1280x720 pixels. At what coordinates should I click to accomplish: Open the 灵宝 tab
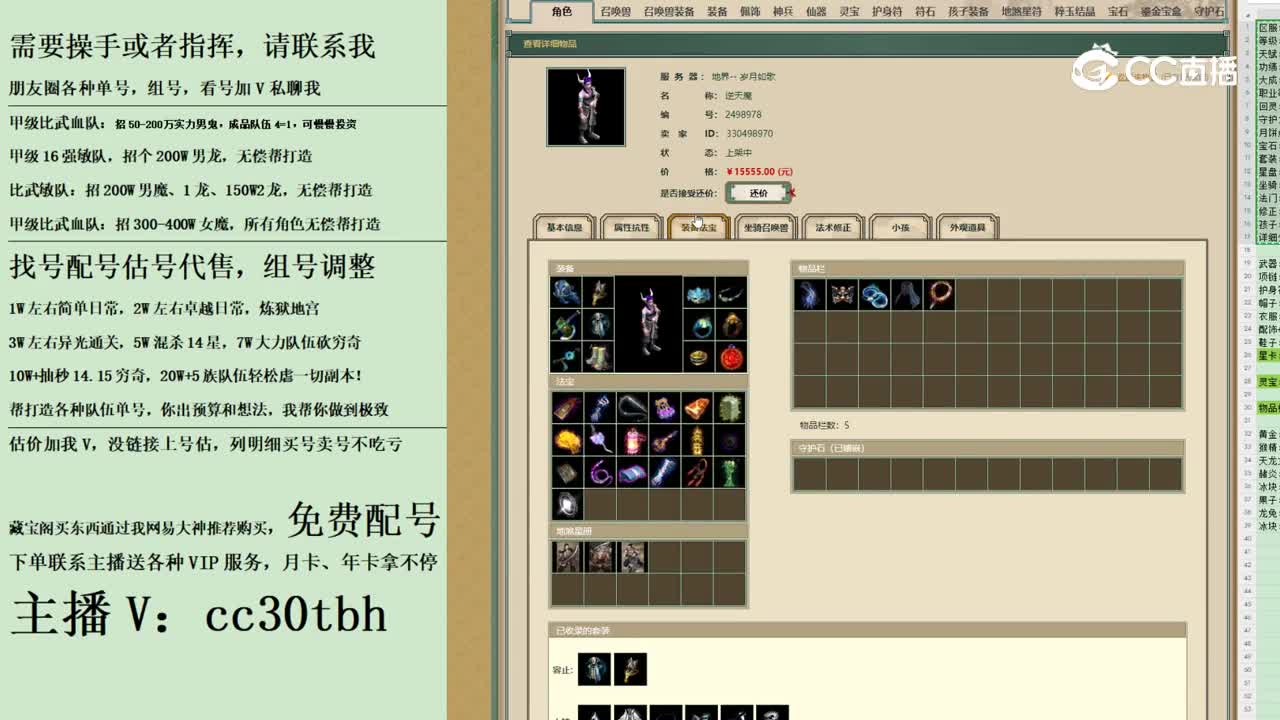[x=849, y=12]
